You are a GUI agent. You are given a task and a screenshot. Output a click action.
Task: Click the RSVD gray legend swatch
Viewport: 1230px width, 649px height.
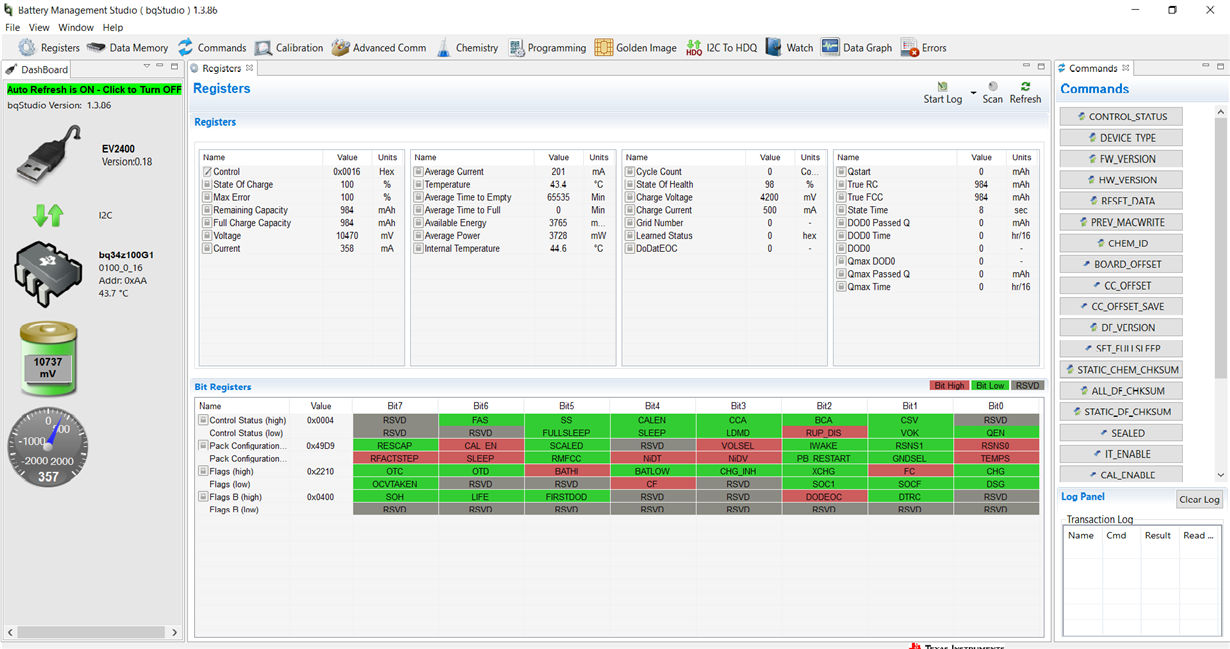1027,386
